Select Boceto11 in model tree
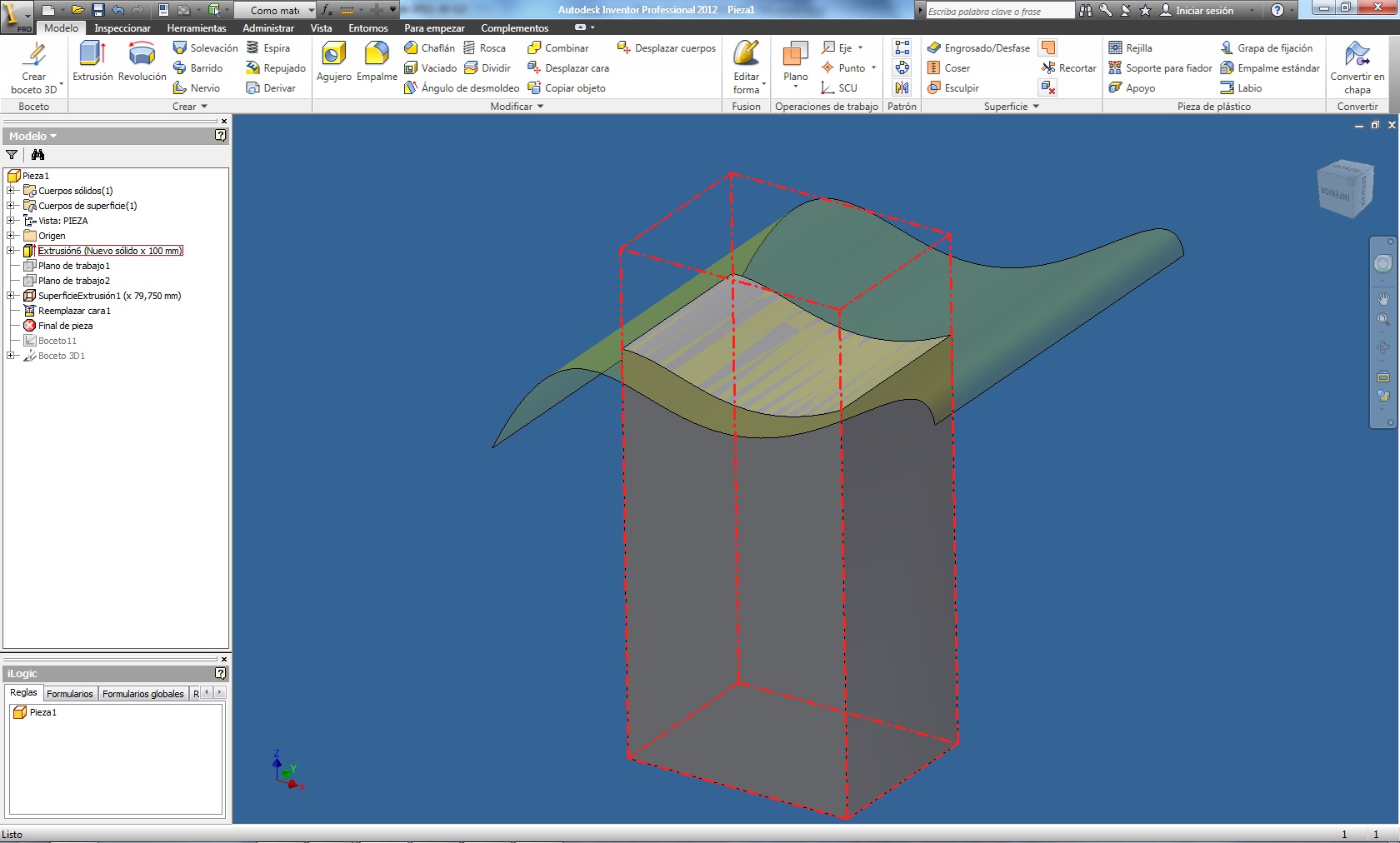Viewport: 1400px width, 843px height. (x=50, y=341)
